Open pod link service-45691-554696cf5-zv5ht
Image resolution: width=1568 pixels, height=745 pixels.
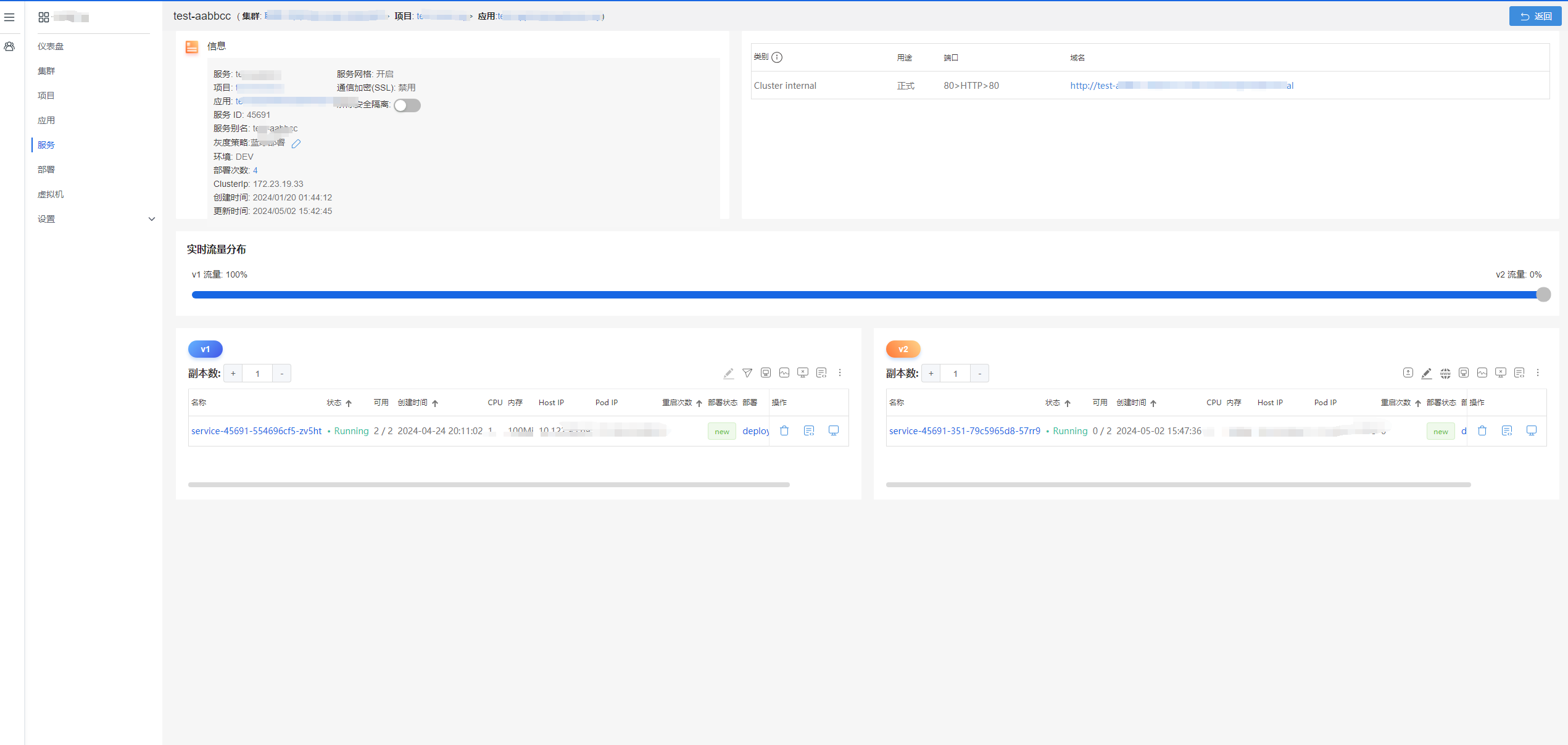pyautogui.click(x=256, y=431)
